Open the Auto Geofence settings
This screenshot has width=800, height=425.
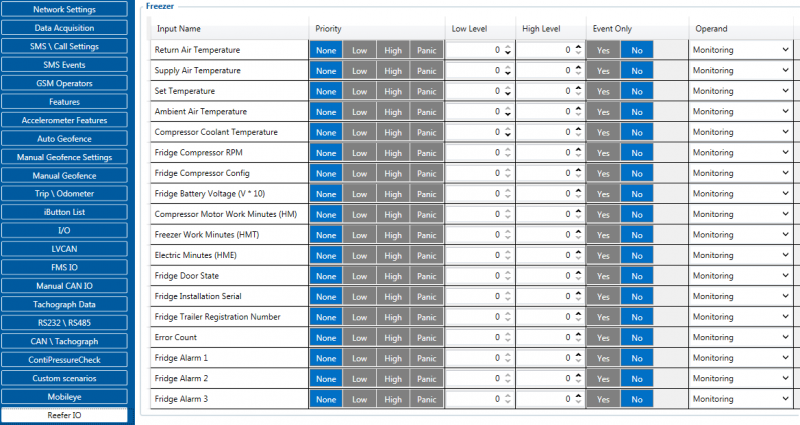click(x=64, y=139)
